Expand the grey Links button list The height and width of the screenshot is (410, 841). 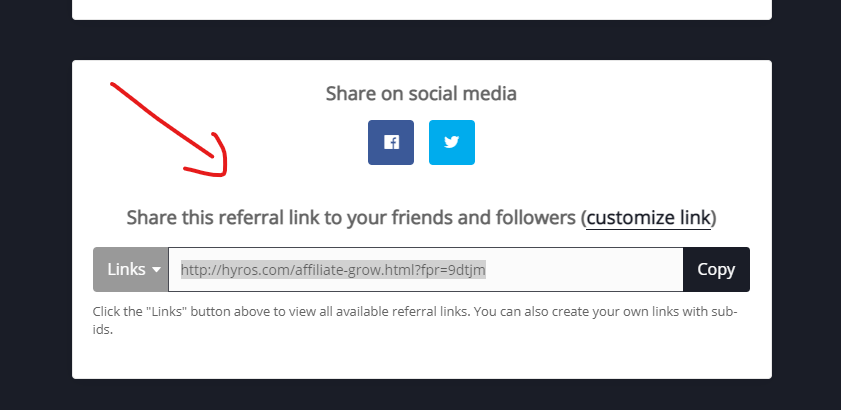[131, 269]
